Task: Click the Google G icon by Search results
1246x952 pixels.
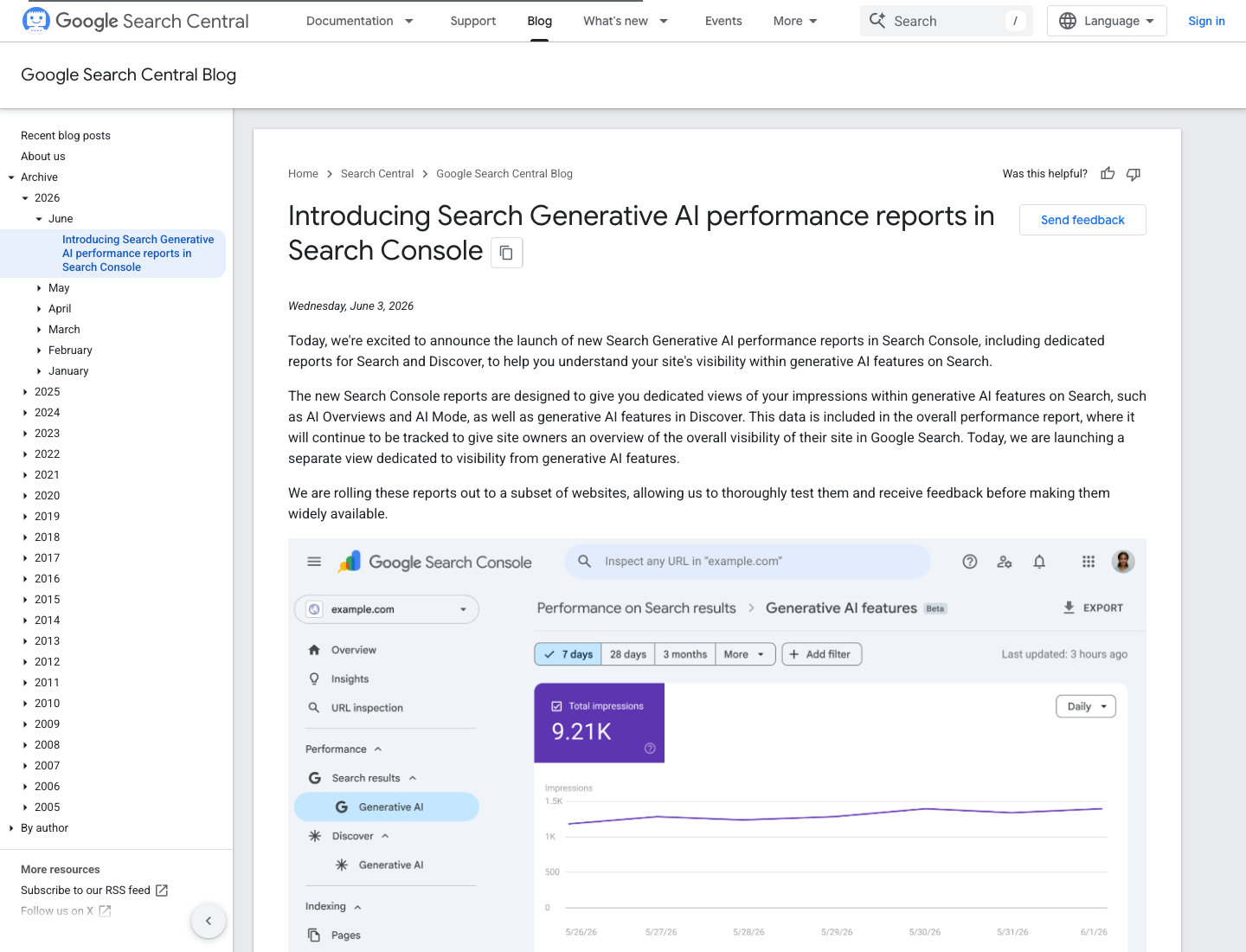Action: point(315,778)
